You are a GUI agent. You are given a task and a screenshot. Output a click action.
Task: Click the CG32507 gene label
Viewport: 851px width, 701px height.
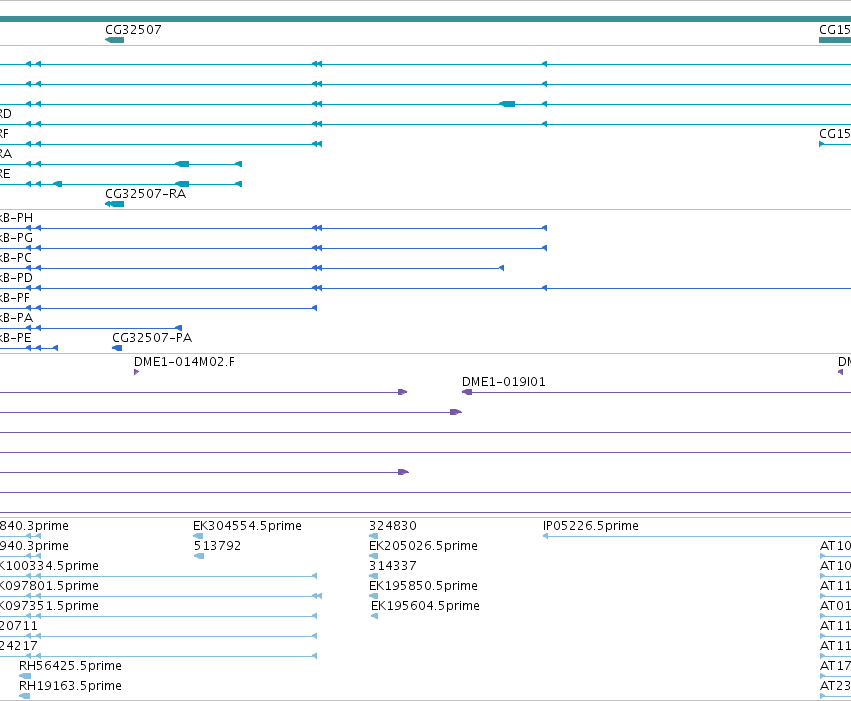(x=133, y=29)
